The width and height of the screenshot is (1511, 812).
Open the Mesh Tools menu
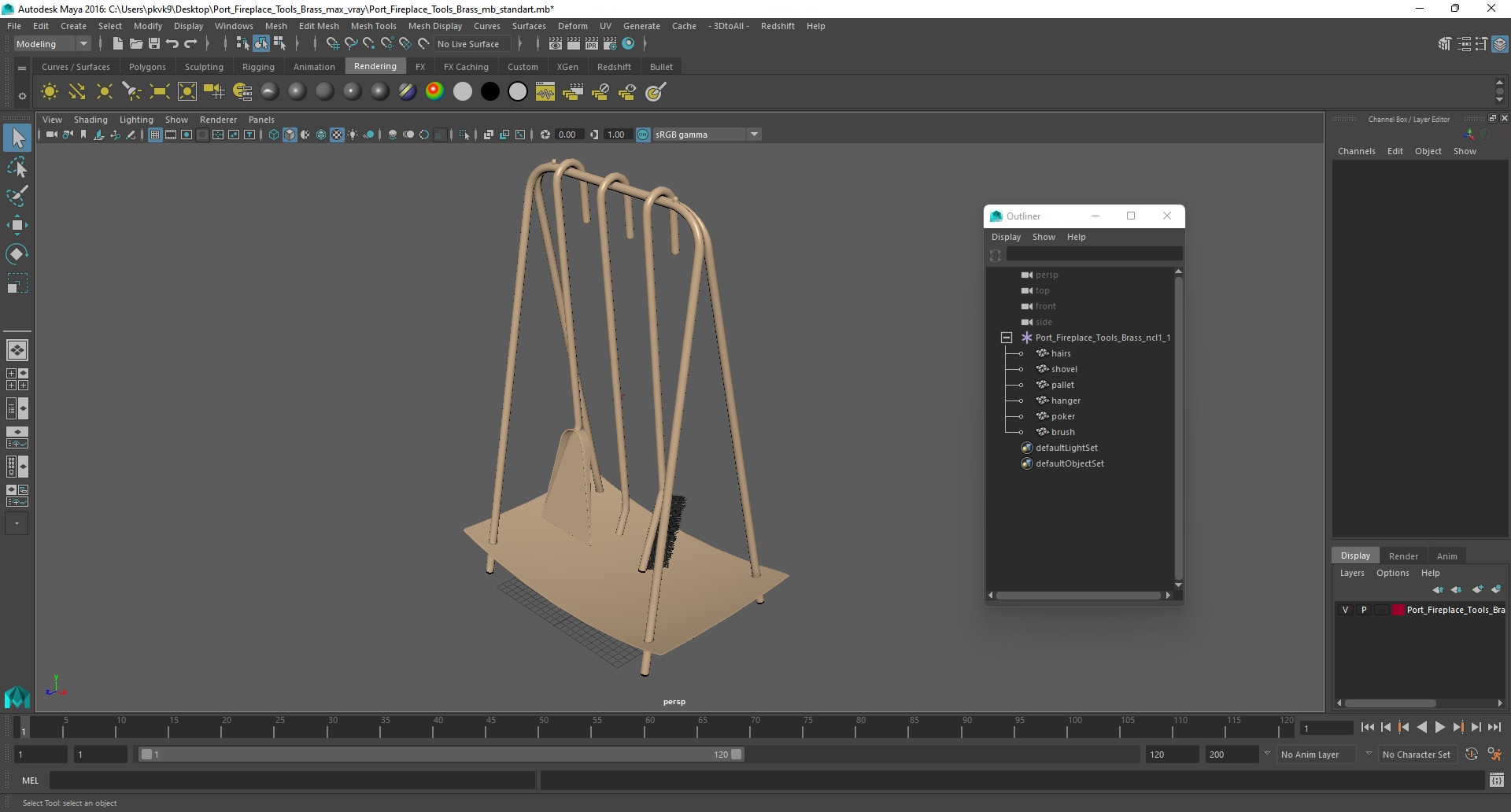coord(373,26)
